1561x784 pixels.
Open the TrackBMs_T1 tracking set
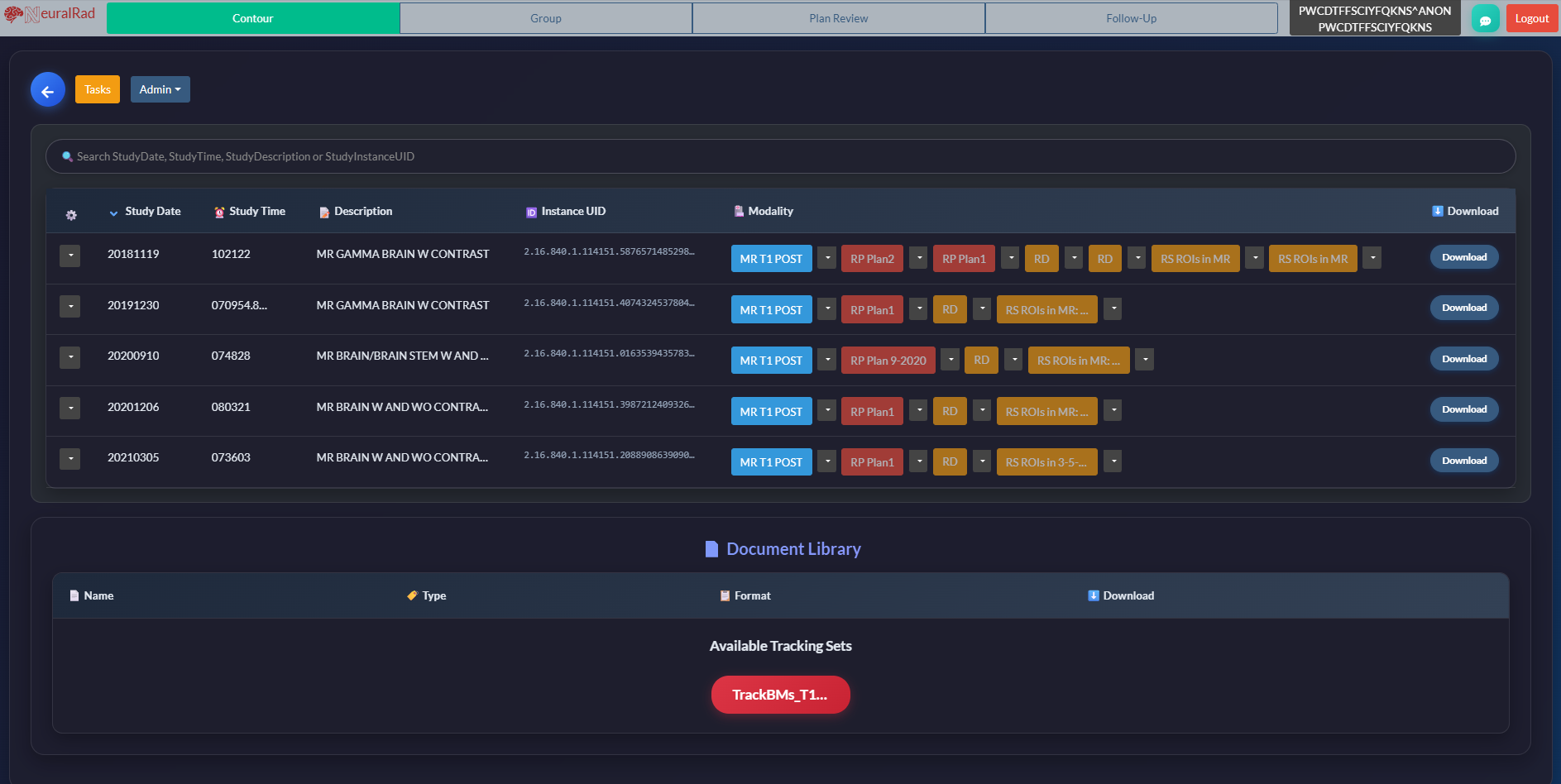(x=780, y=695)
